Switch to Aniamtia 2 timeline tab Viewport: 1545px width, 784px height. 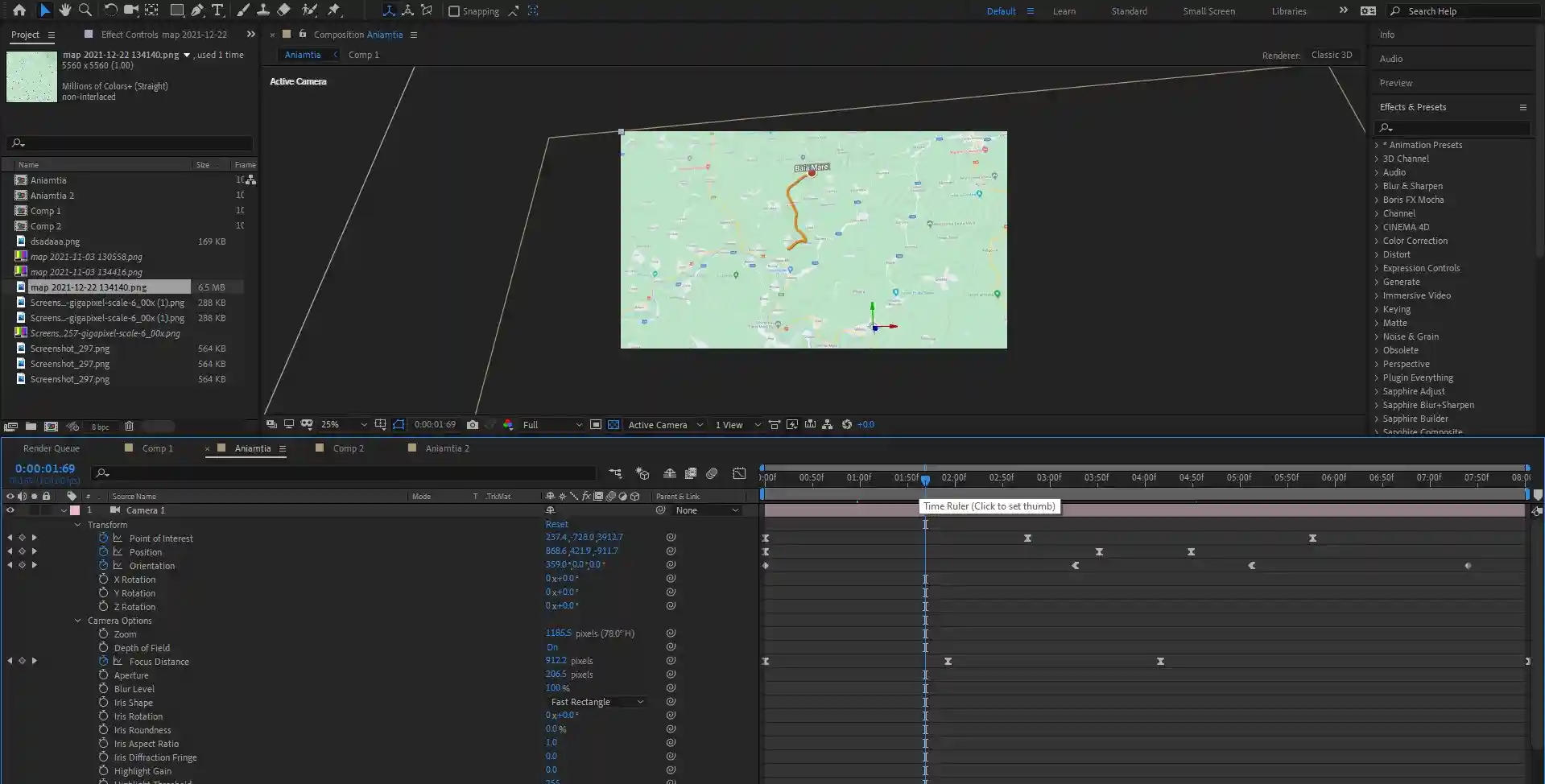[447, 448]
